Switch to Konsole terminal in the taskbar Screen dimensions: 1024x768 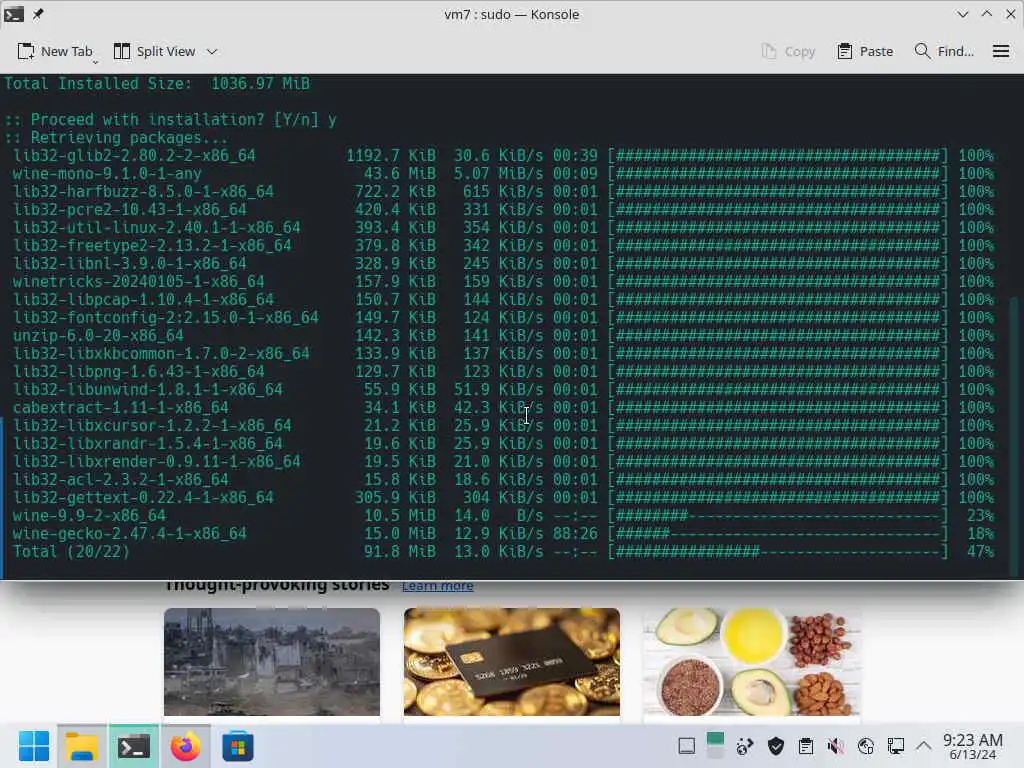(x=133, y=746)
